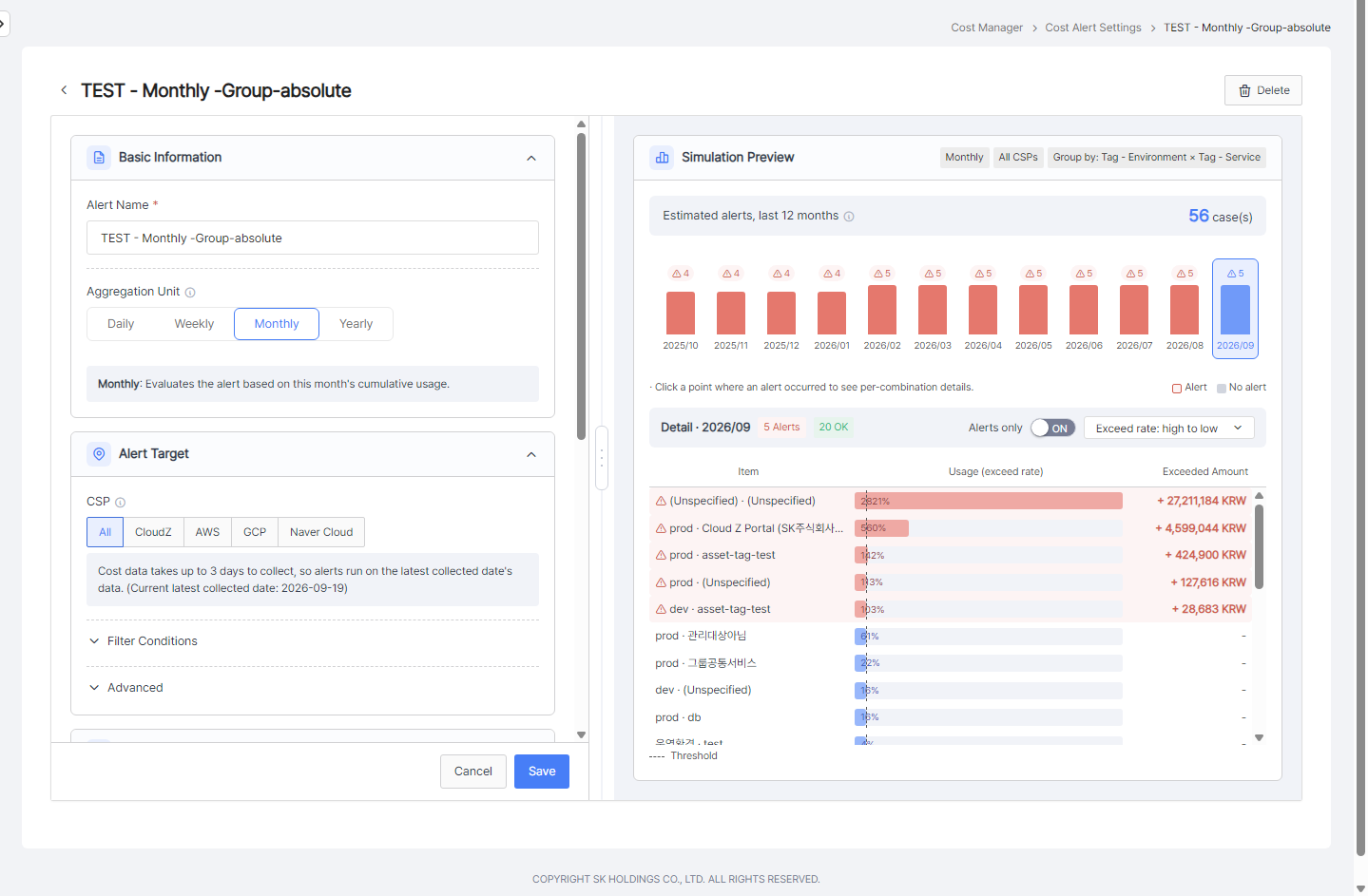Click the Aggregation Unit info icon

coord(190,293)
